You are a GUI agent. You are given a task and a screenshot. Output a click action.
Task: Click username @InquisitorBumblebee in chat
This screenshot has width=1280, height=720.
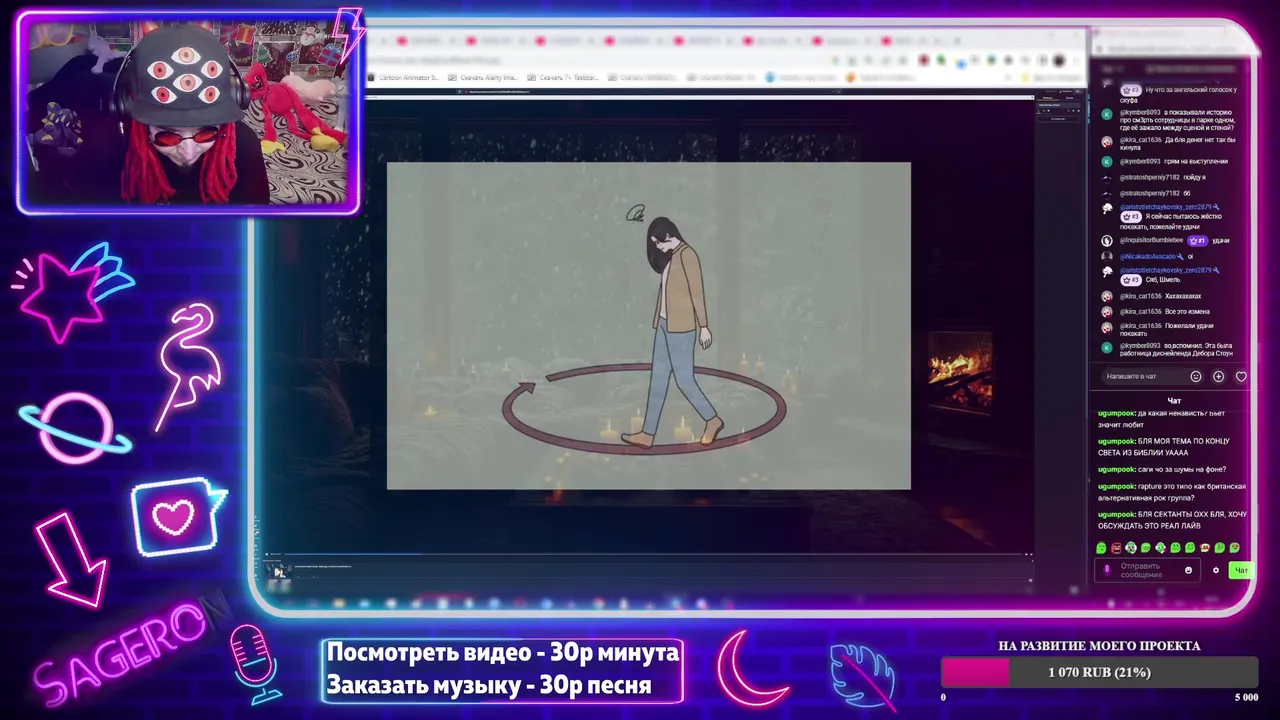(x=1151, y=241)
